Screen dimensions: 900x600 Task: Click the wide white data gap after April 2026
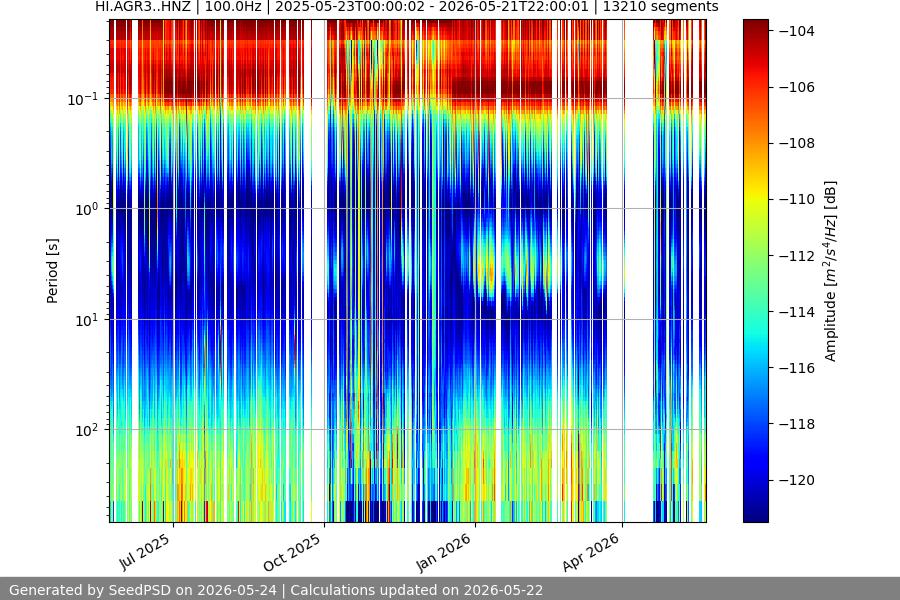tap(639, 271)
